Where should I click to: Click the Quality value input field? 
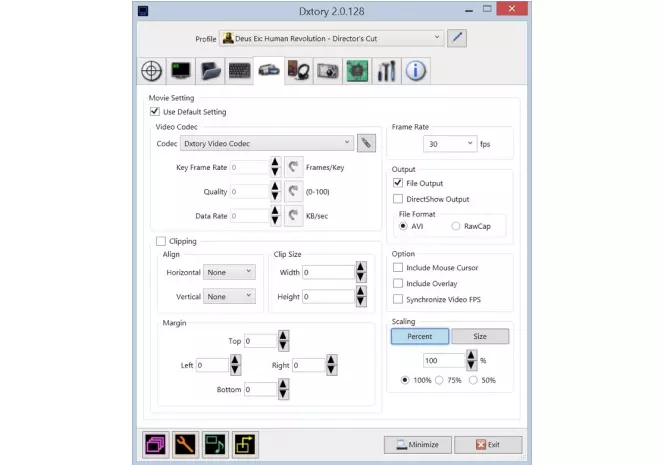(x=249, y=191)
